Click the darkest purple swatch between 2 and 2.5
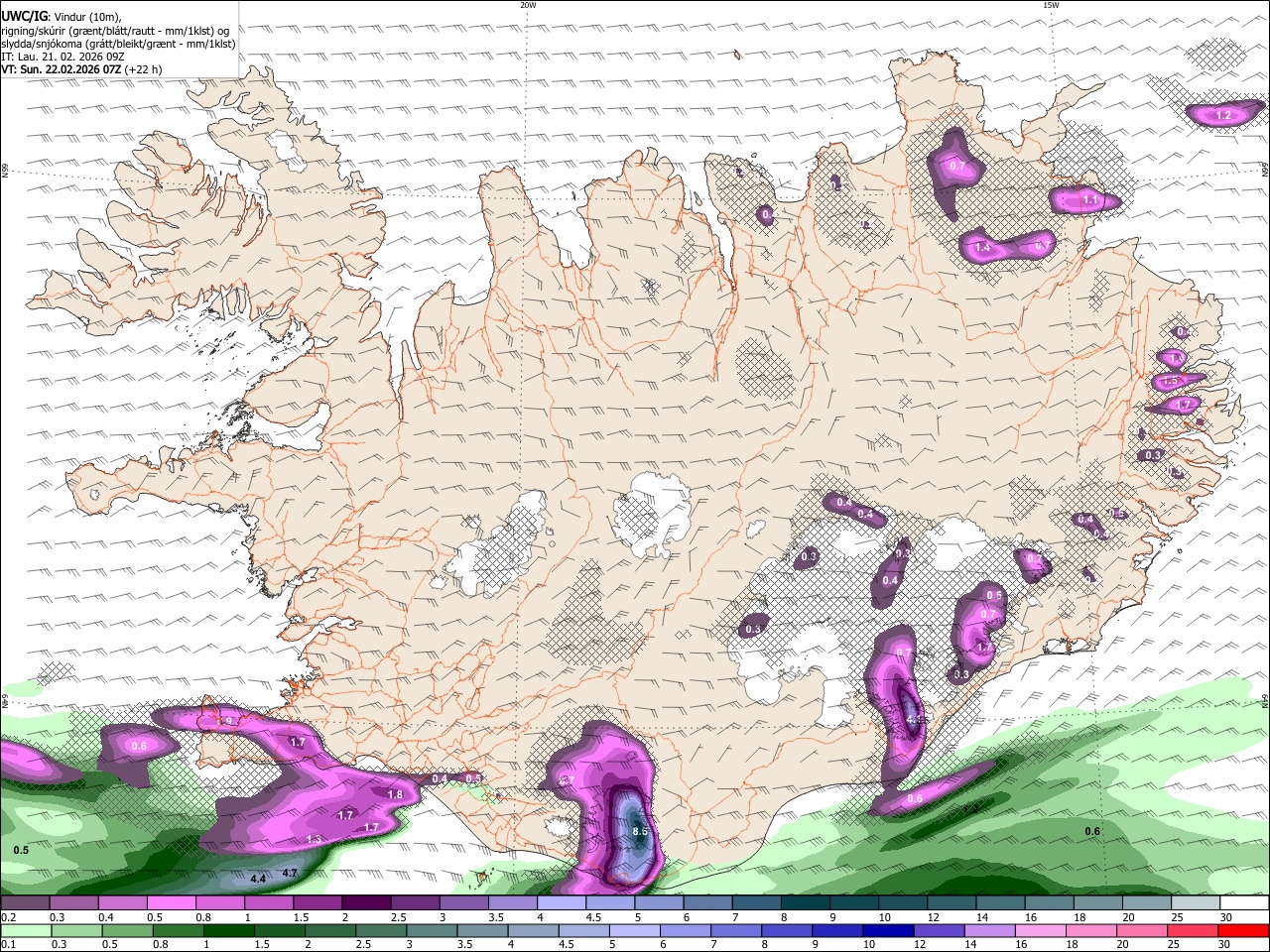Viewport: 1270px width, 952px height. (366, 903)
